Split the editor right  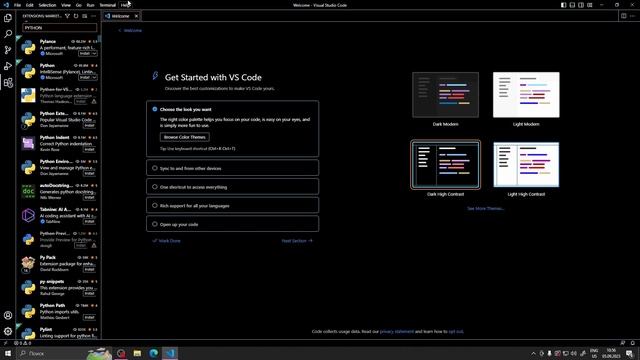tap(623, 16)
